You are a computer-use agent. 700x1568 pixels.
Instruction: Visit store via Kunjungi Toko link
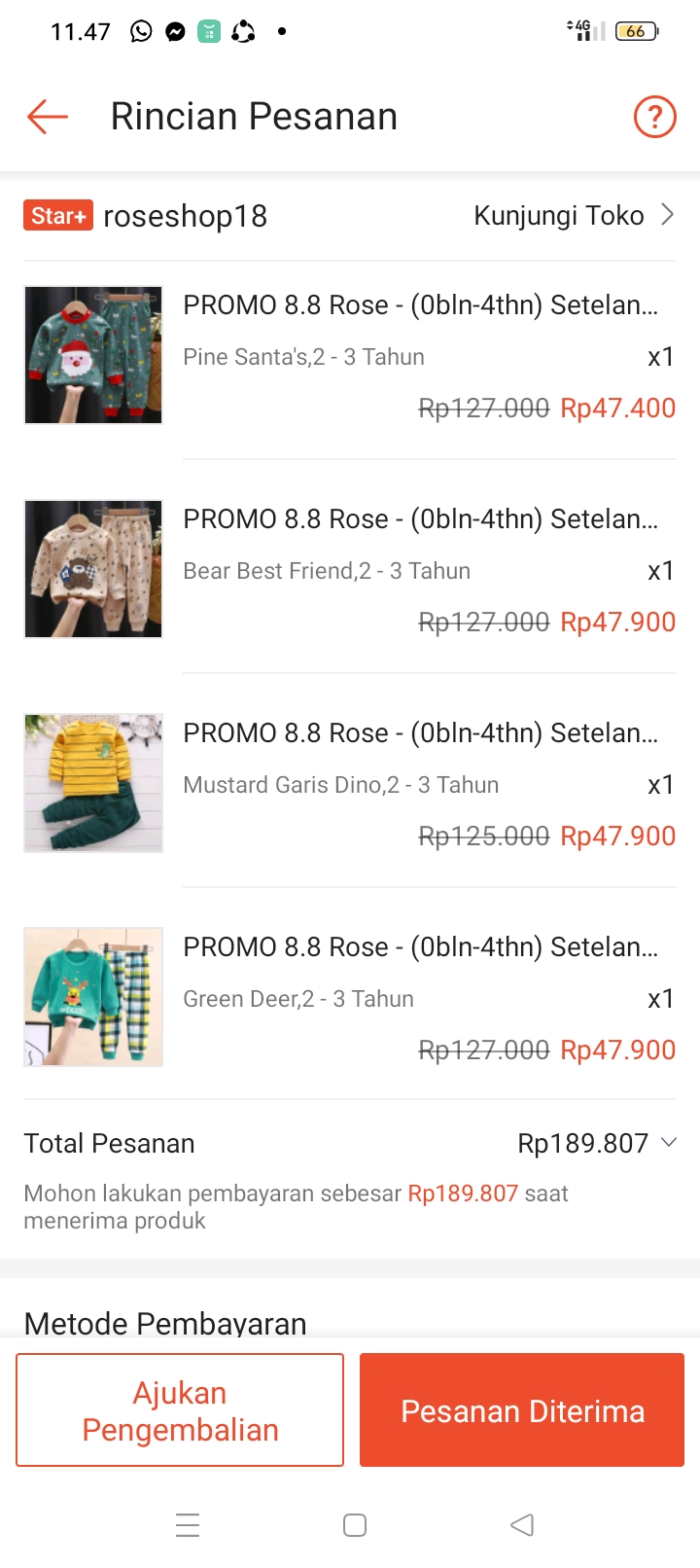pos(558,216)
